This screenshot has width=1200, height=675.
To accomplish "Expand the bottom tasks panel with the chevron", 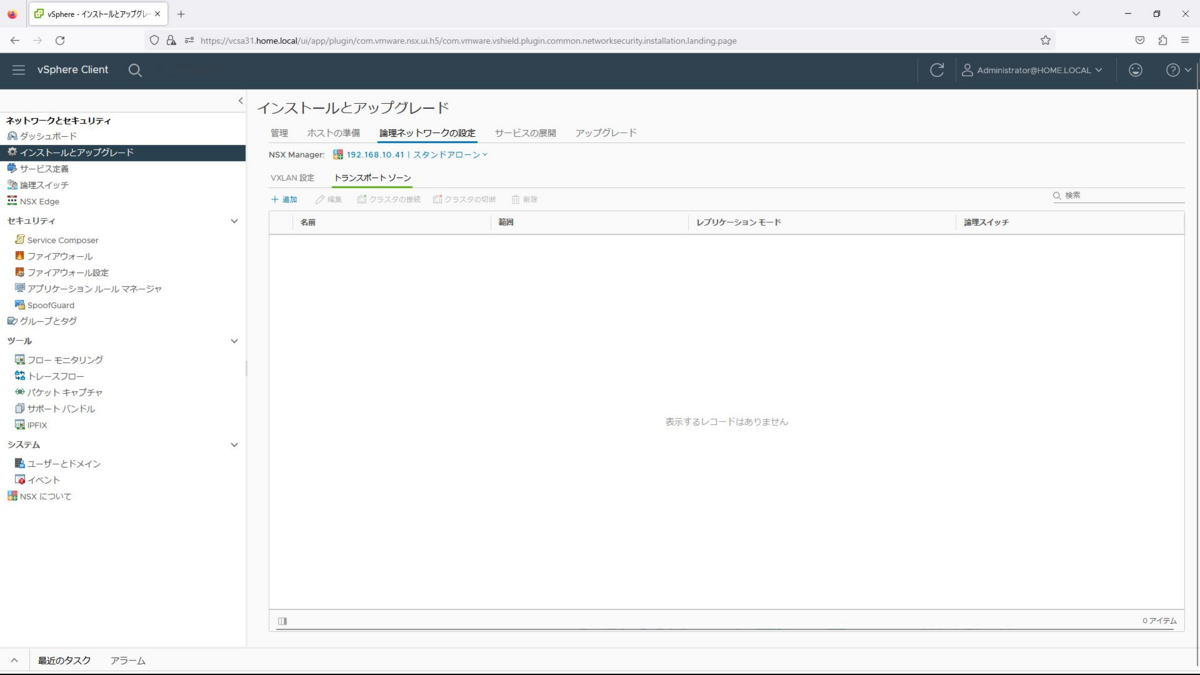I will (14, 661).
